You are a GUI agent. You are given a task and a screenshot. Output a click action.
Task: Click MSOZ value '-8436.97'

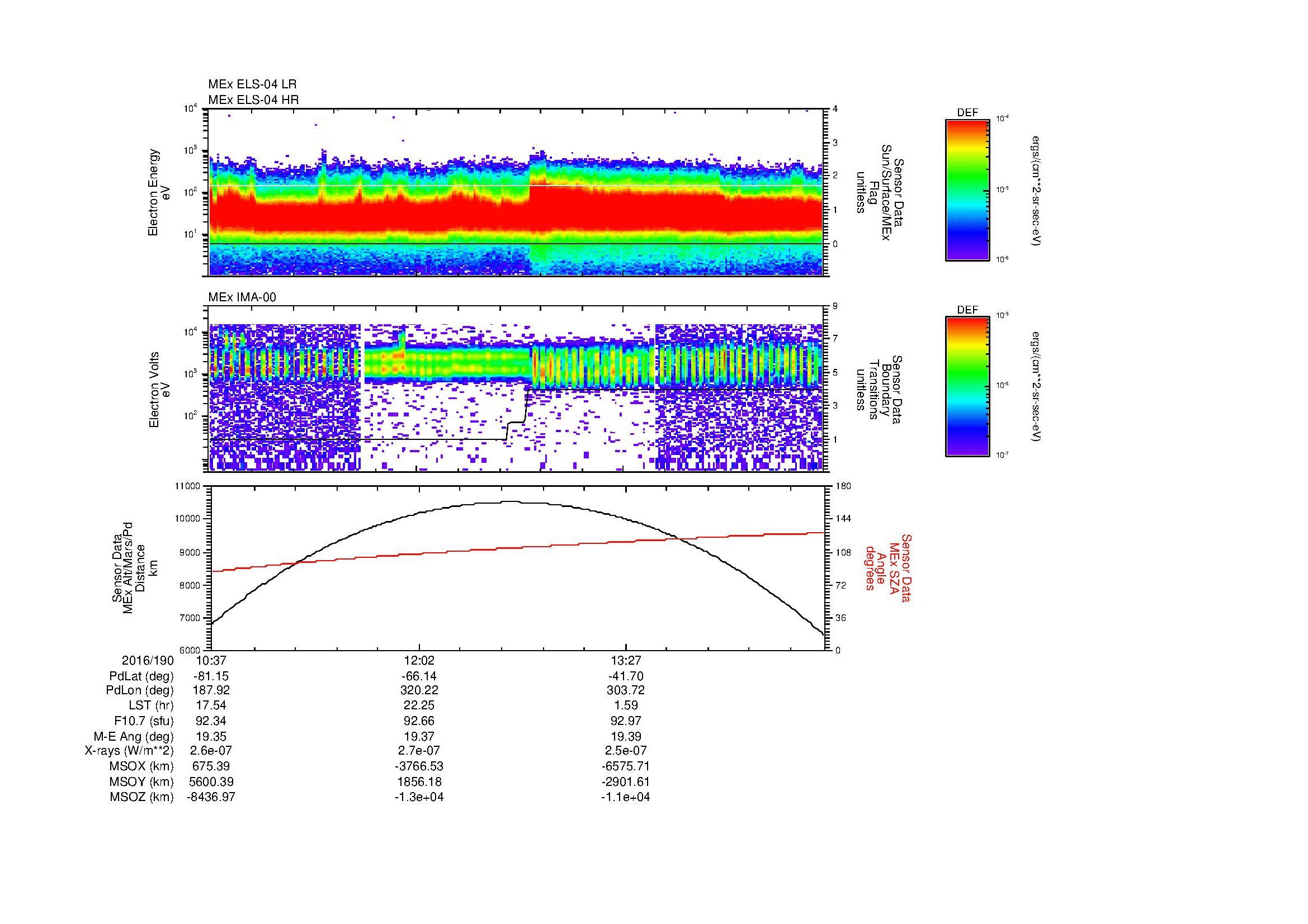(211, 797)
